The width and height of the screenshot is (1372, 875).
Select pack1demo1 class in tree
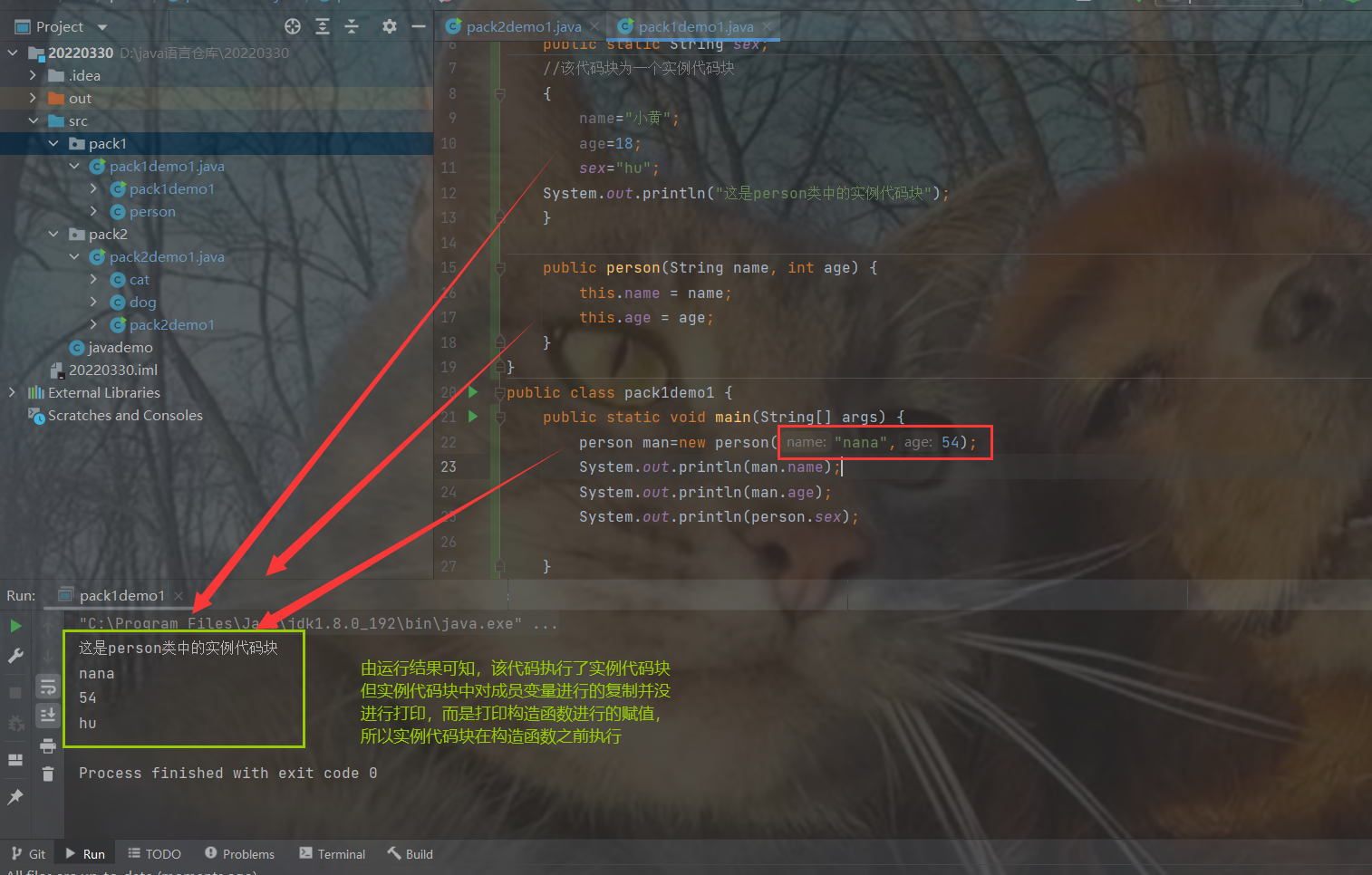(x=171, y=189)
